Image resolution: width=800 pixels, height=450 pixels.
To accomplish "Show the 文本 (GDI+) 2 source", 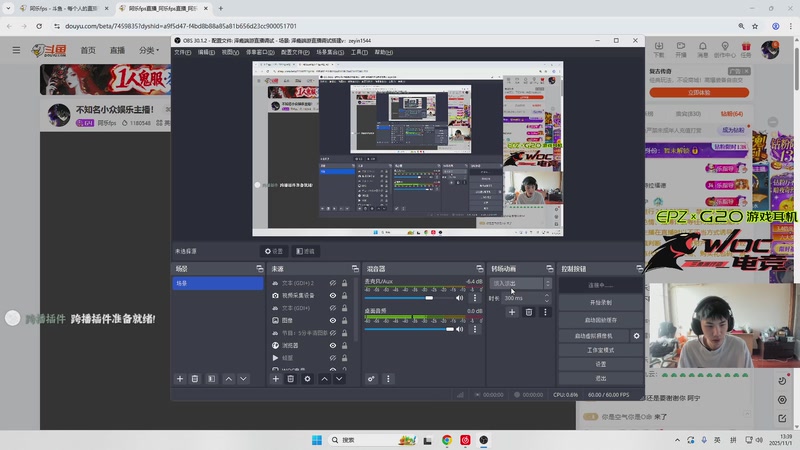I will (x=333, y=283).
